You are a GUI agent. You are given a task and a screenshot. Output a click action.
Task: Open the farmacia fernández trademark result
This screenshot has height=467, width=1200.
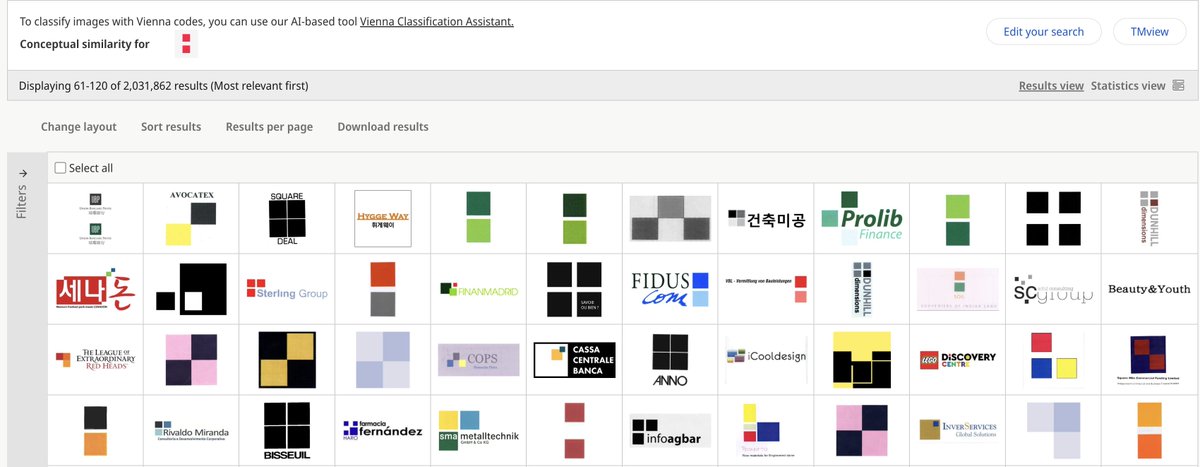[x=383, y=430]
